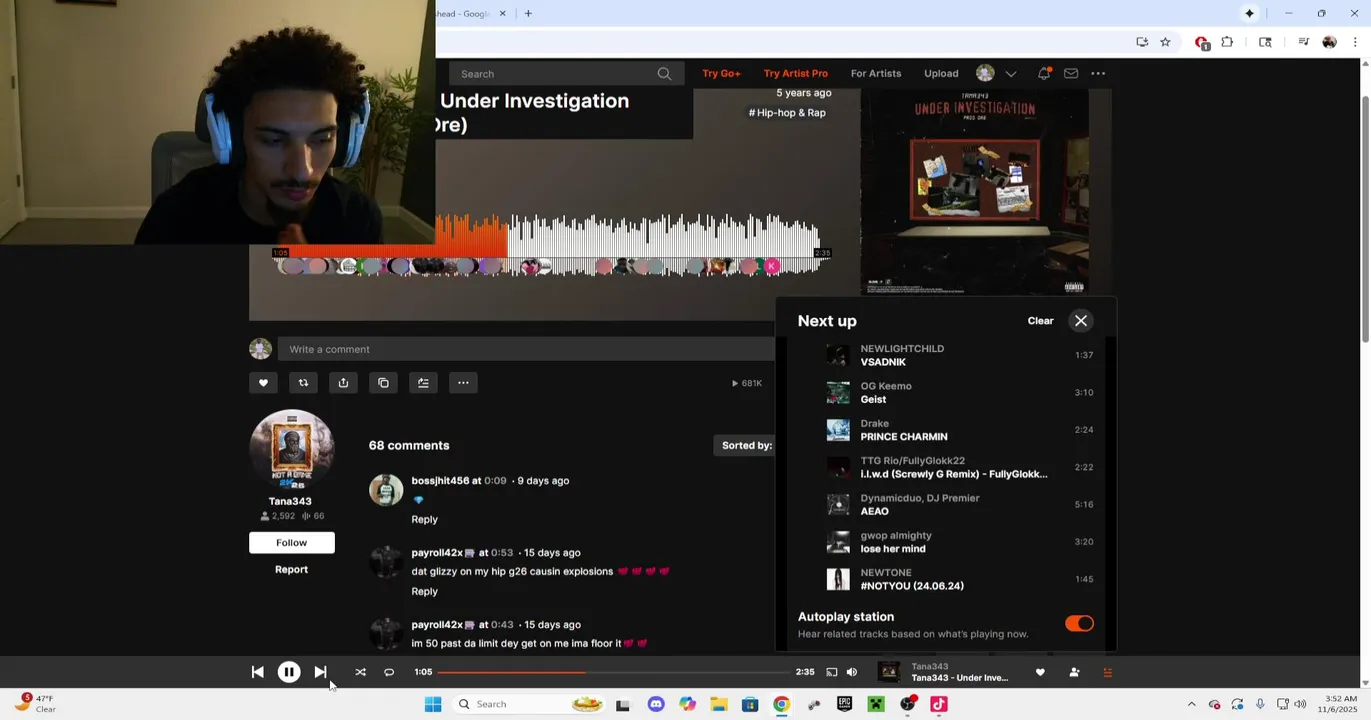The height and width of the screenshot is (720, 1371).
Task: Close the Next up panel
Action: (1081, 321)
